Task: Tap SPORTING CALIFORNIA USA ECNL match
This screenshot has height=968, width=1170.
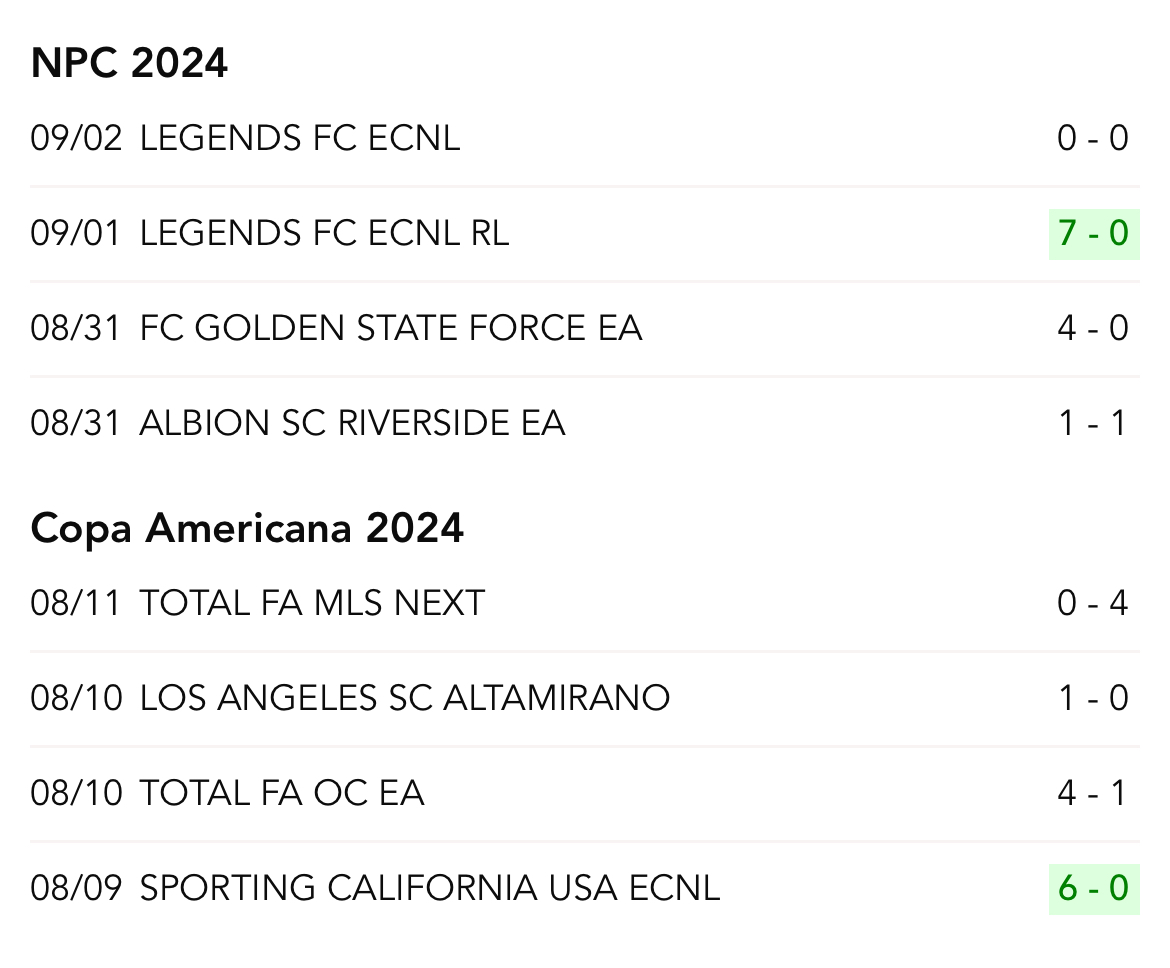Action: point(429,888)
